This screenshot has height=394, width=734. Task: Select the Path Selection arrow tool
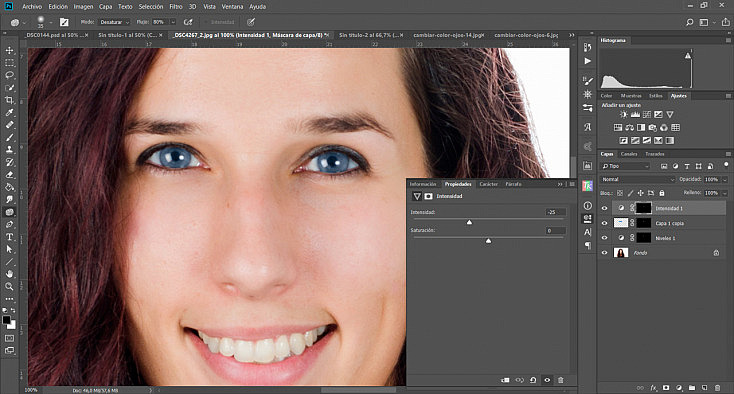(9, 249)
